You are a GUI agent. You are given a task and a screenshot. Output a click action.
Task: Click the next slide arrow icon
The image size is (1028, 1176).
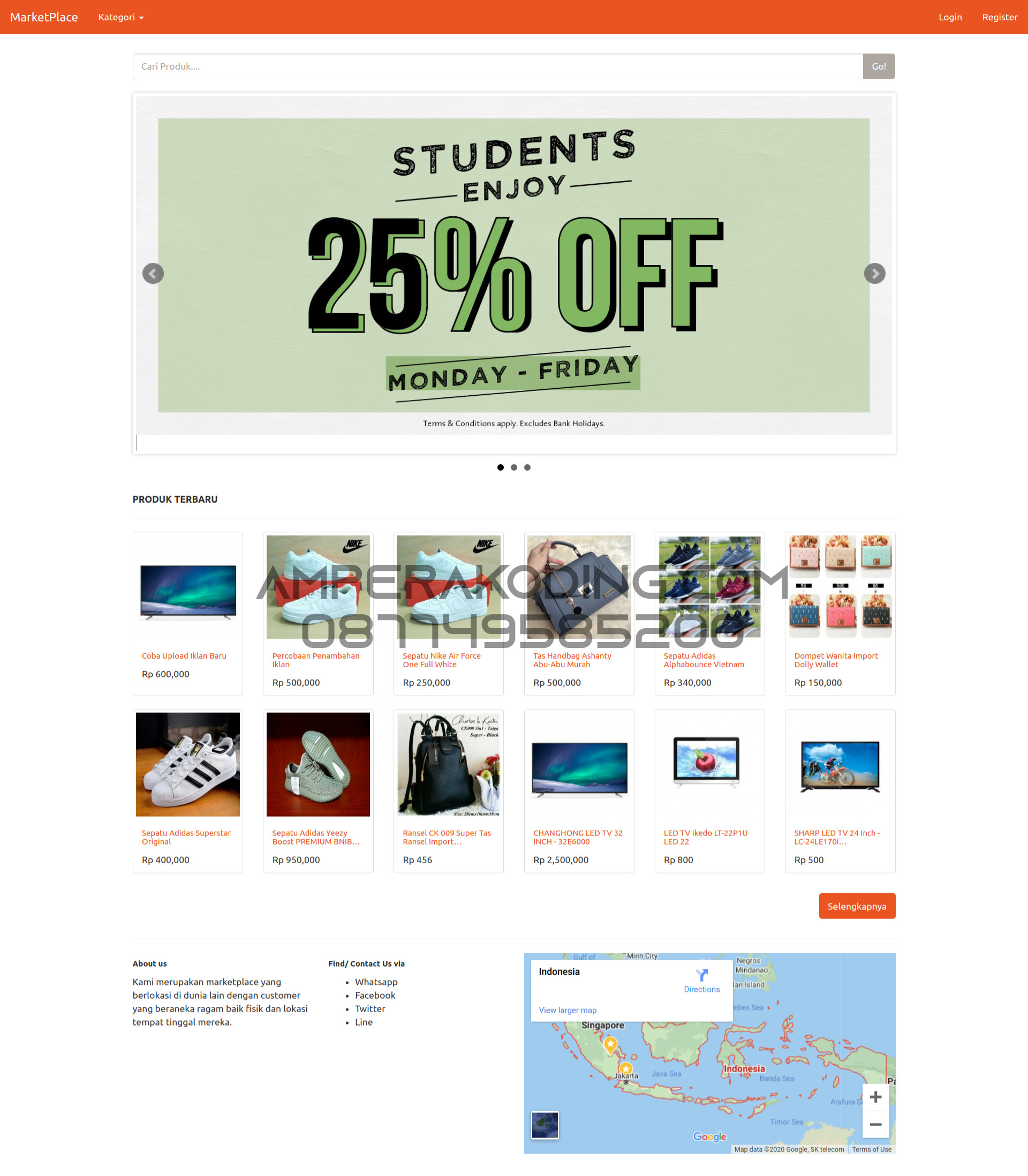875,272
